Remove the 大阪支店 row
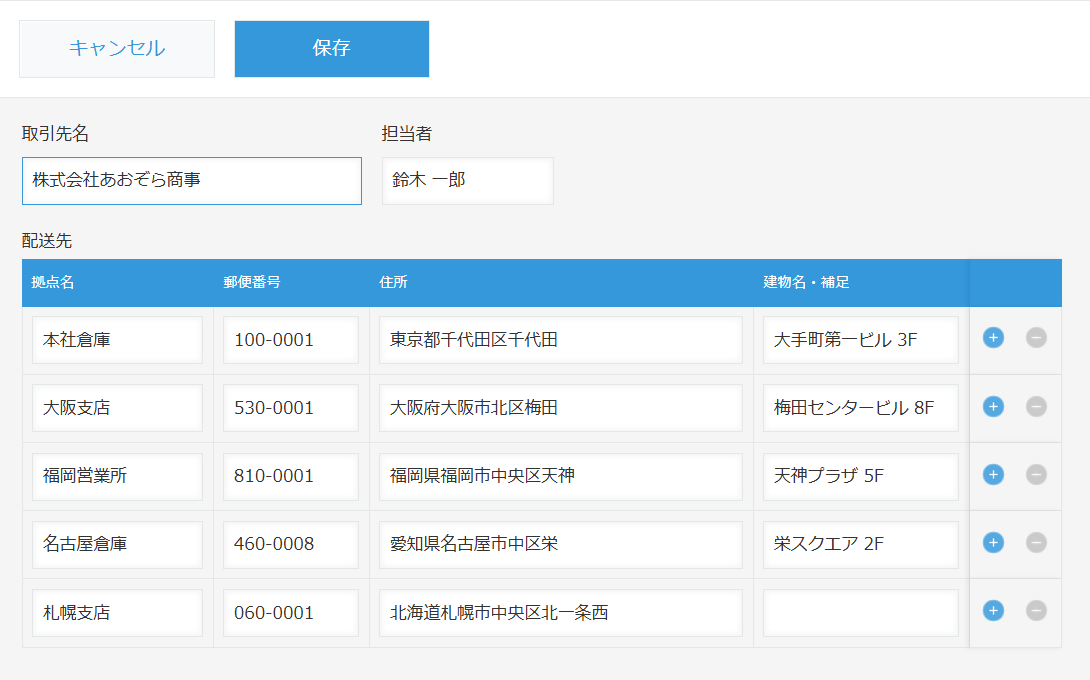Image resolution: width=1090 pixels, height=680 pixels. point(1036,406)
